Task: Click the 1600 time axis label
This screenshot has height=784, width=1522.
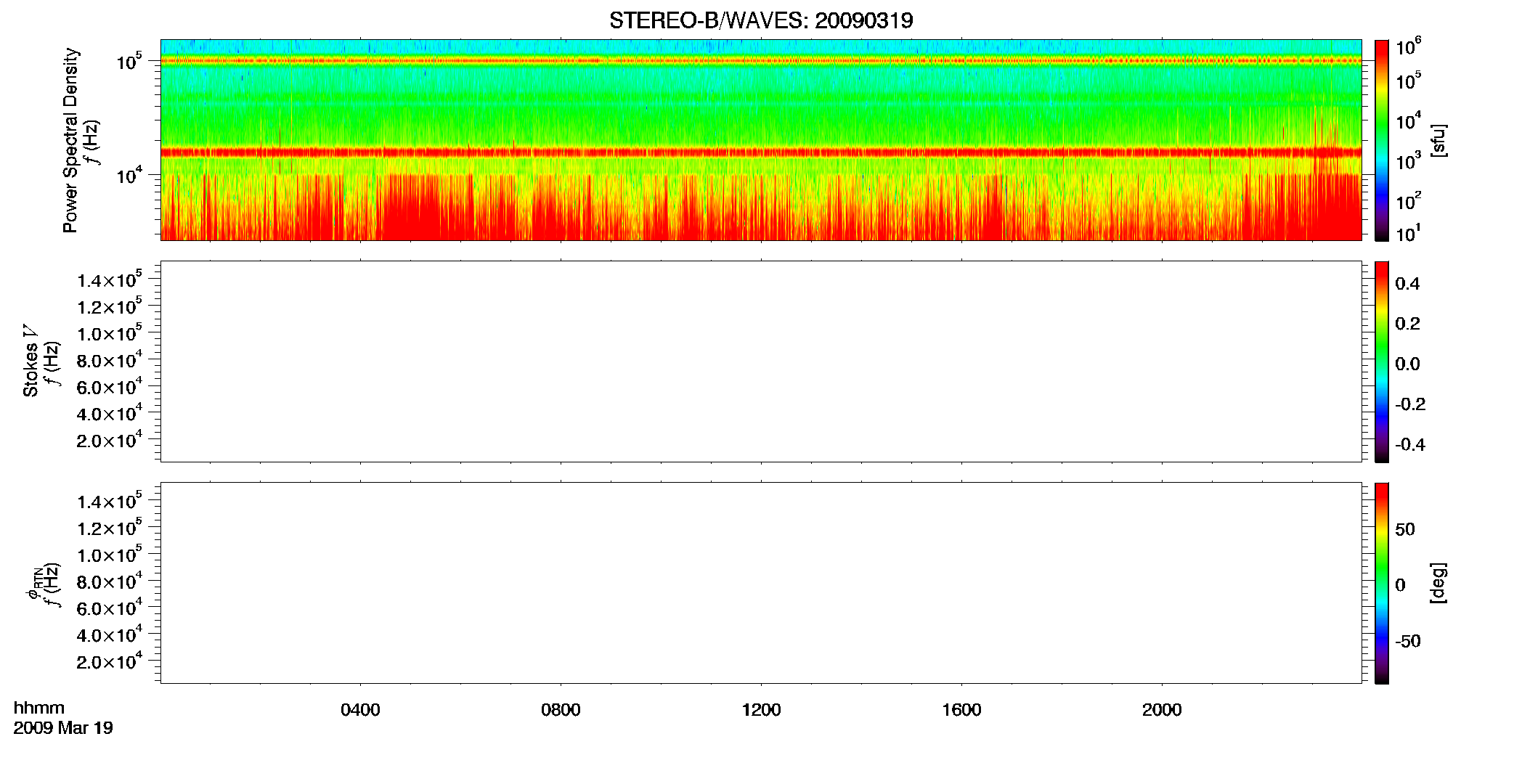Action: click(961, 710)
